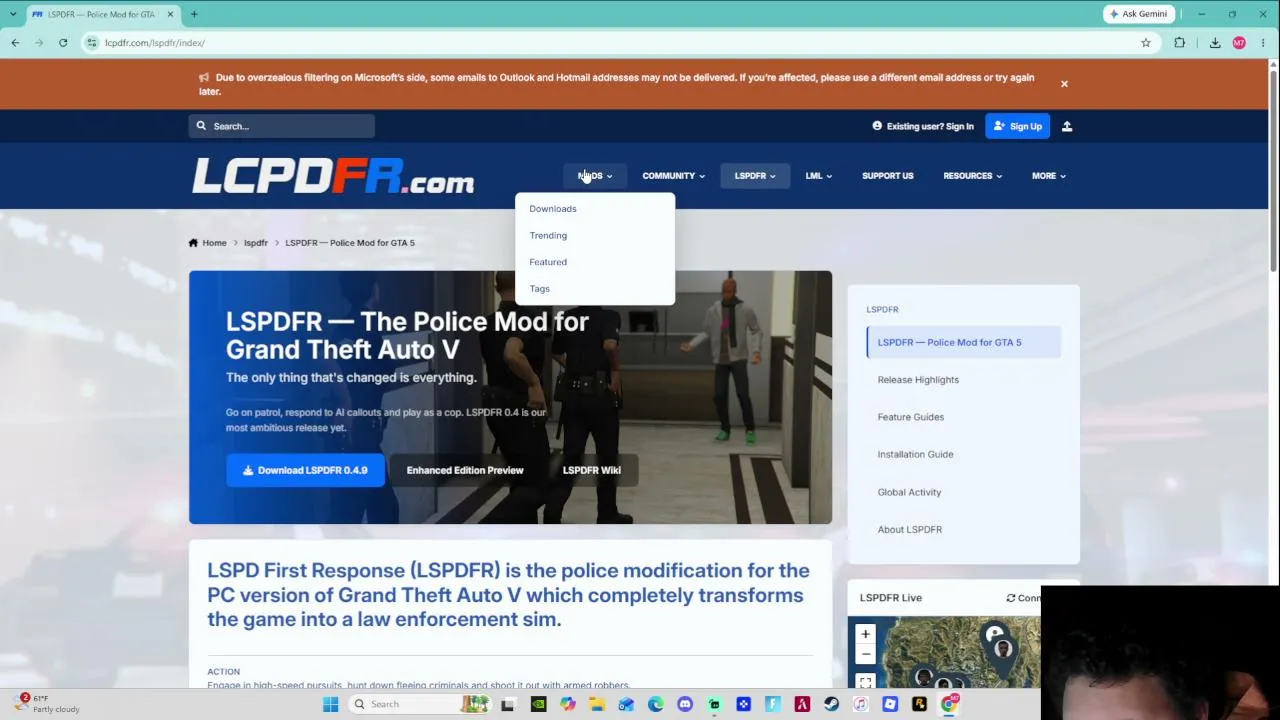The image size is (1280, 720).
Task: Open Task View on the taskbar
Action: 508,704
